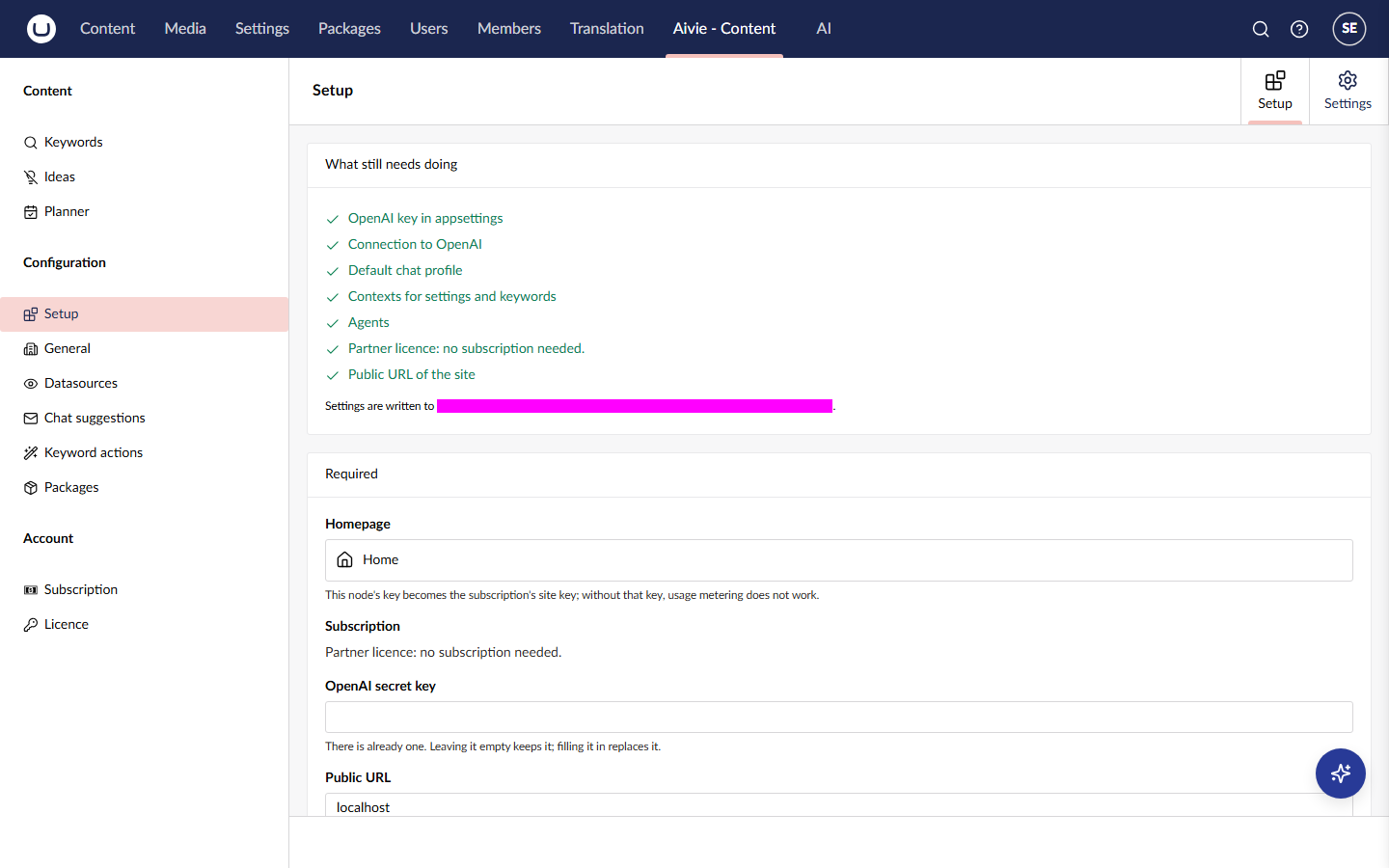Click the Packages box icon in sidebar

coord(31,488)
